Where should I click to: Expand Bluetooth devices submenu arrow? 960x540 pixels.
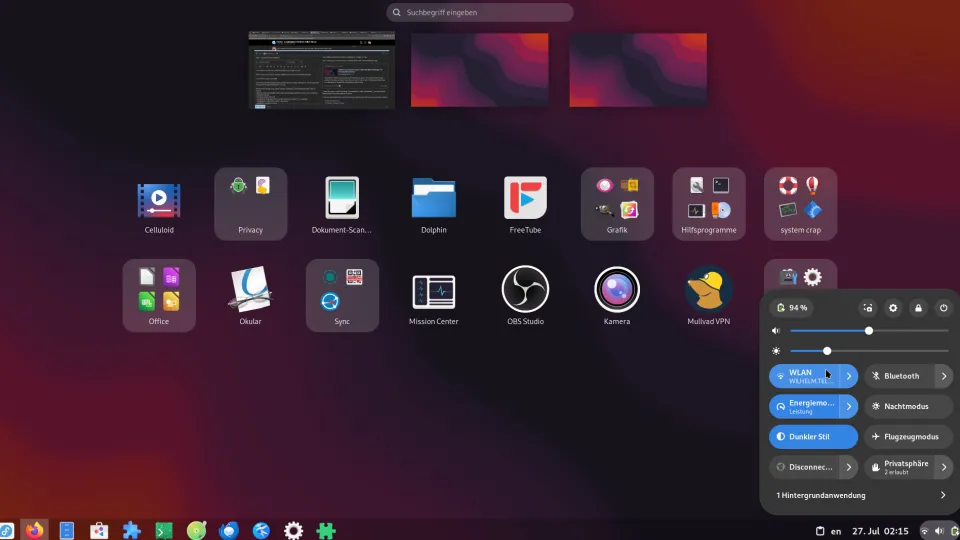click(943, 376)
